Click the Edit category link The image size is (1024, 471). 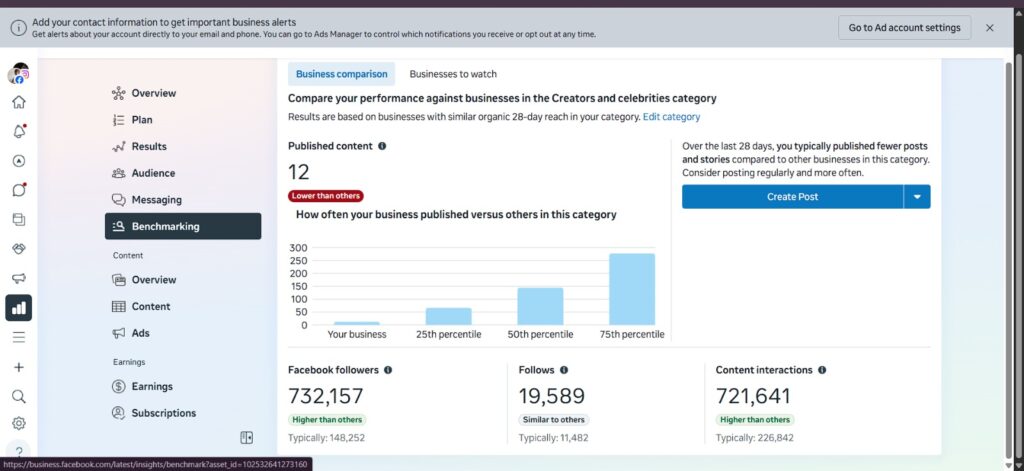[671, 117]
